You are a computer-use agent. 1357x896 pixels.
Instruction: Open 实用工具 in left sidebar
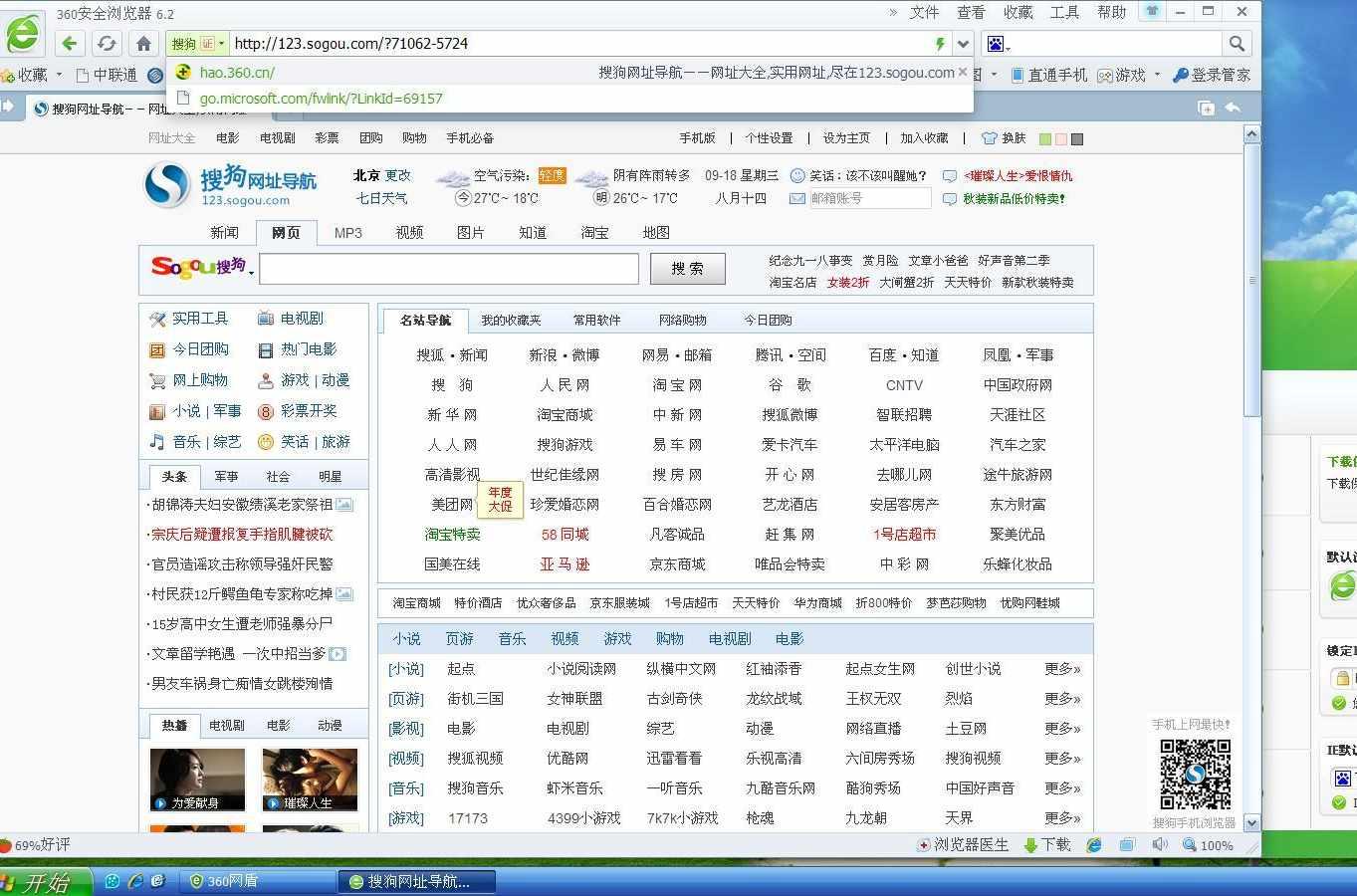(x=189, y=319)
